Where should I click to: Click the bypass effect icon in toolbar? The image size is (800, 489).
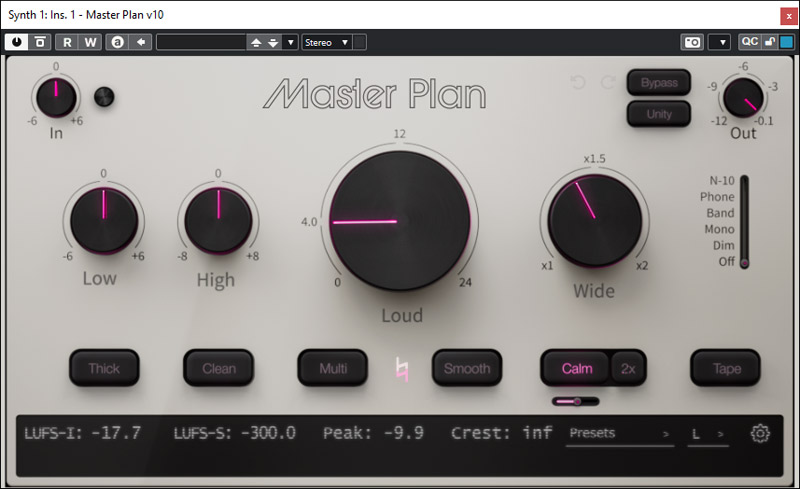pyautogui.click(x=40, y=42)
